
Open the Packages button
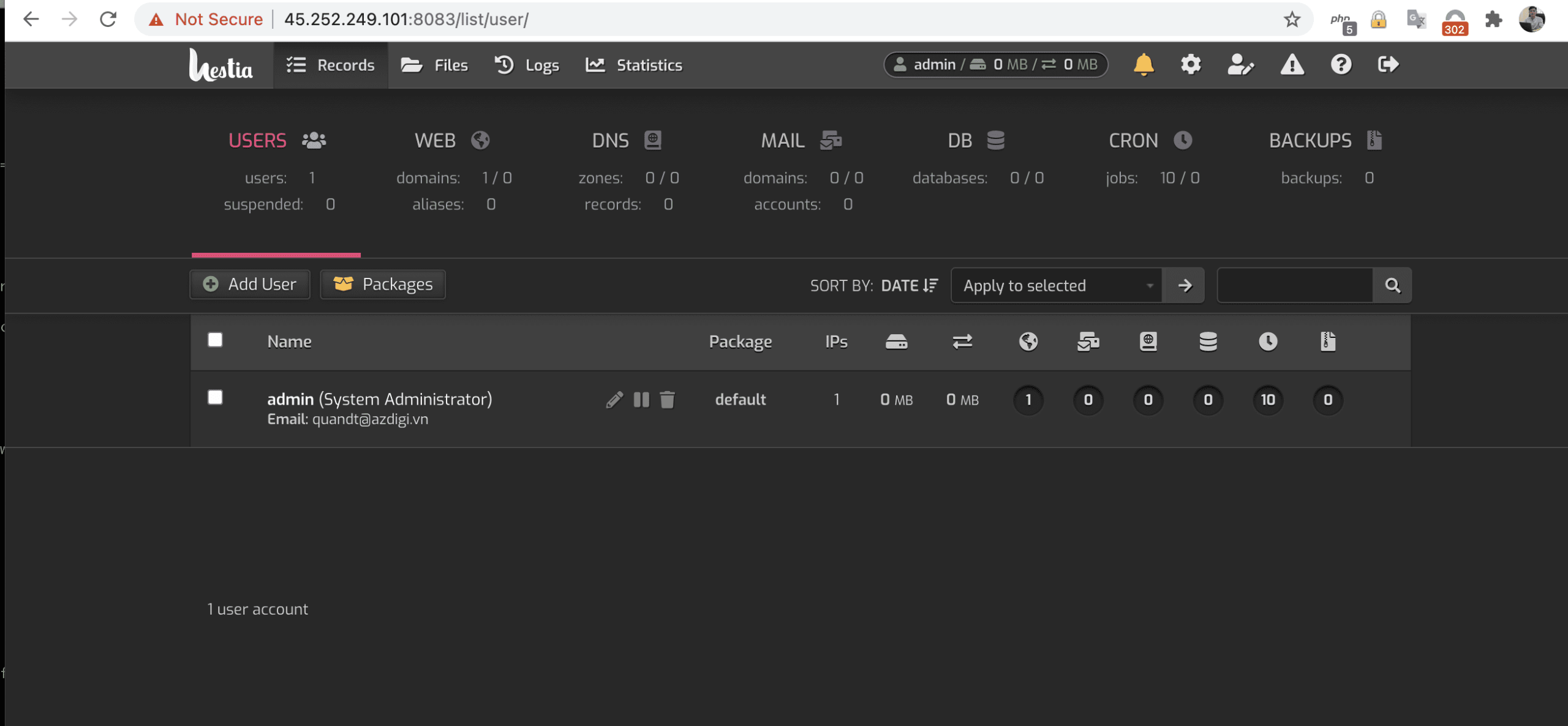click(383, 284)
